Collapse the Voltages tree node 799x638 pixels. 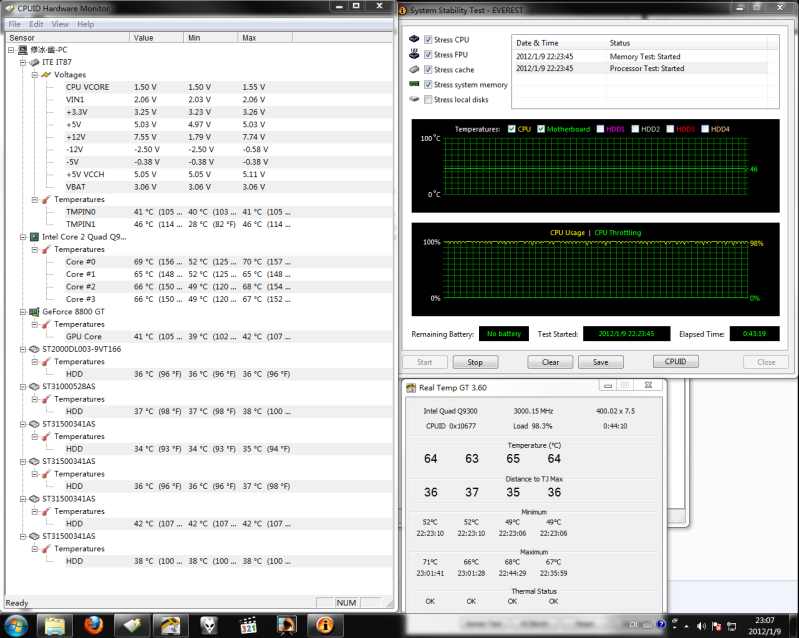[34, 75]
